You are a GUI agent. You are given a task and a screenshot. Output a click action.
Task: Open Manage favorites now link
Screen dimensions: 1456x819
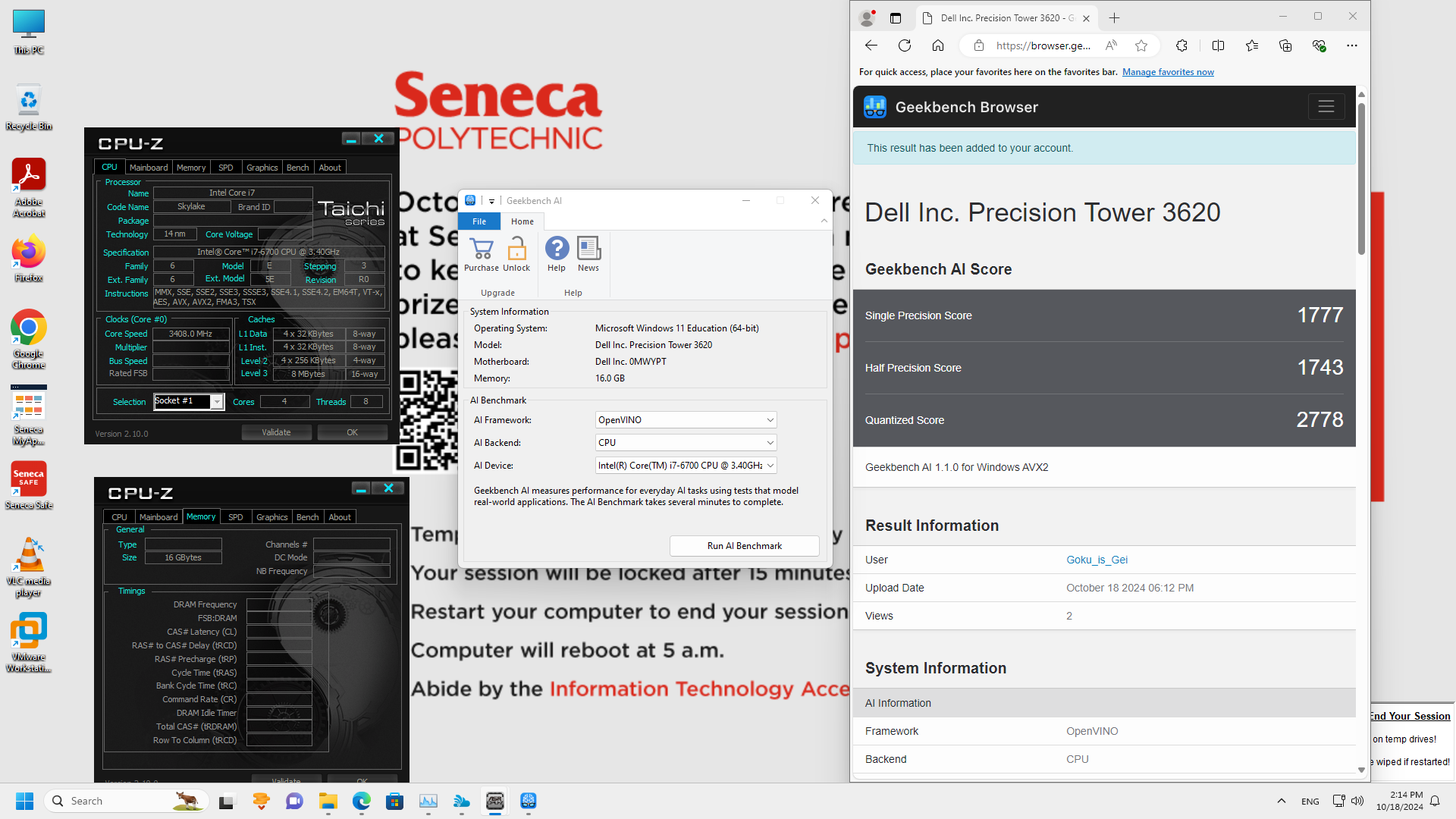(1168, 72)
